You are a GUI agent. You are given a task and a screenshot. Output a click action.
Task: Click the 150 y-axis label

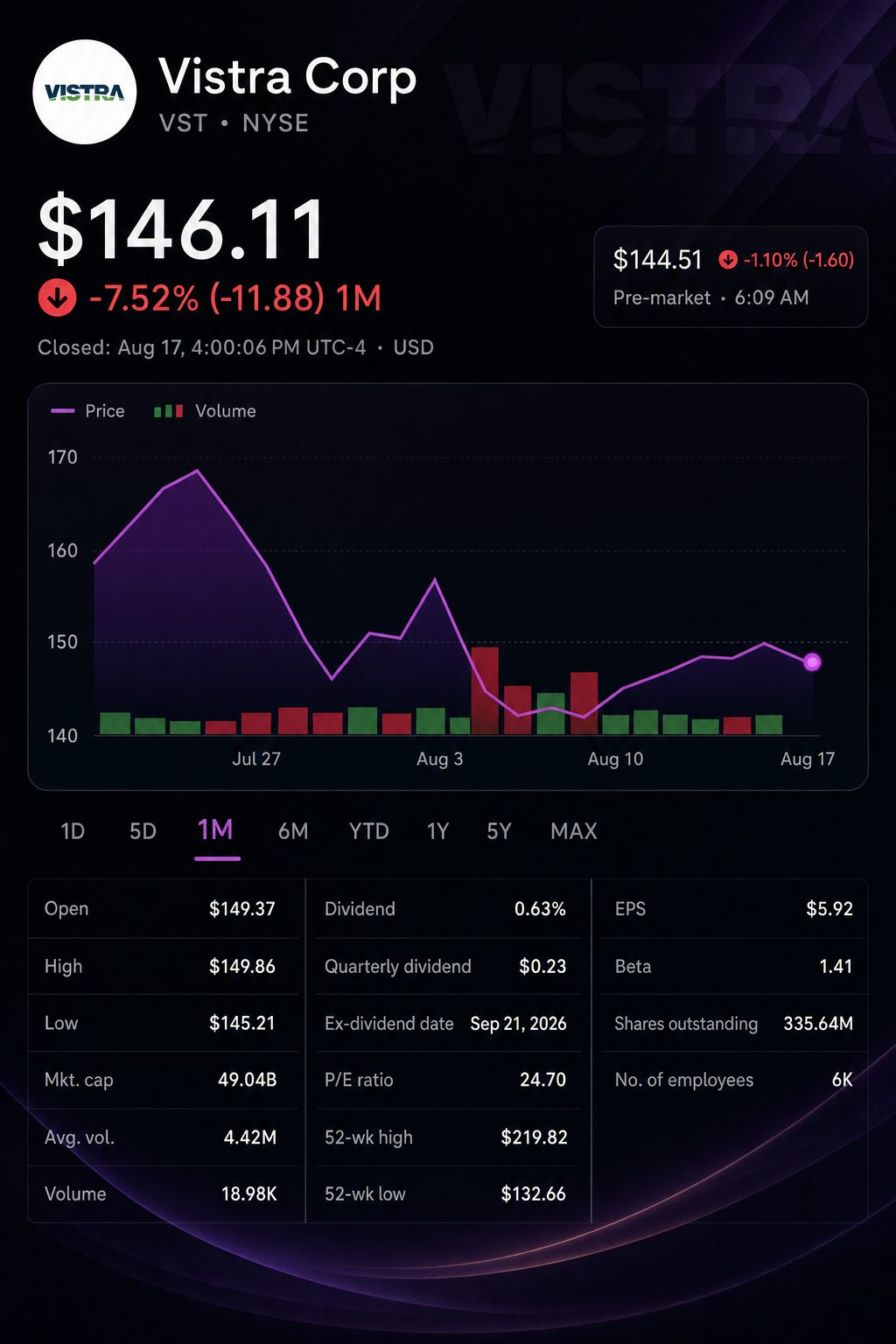coord(62,642)
